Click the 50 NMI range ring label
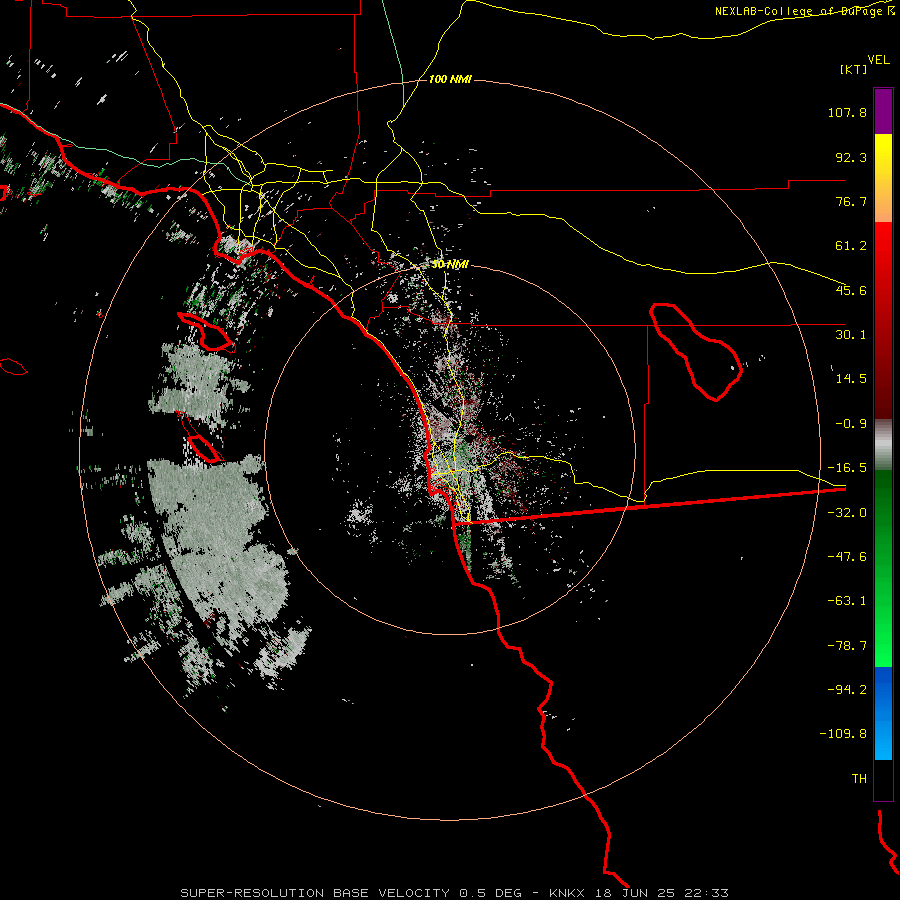 (x=450, y=265)
